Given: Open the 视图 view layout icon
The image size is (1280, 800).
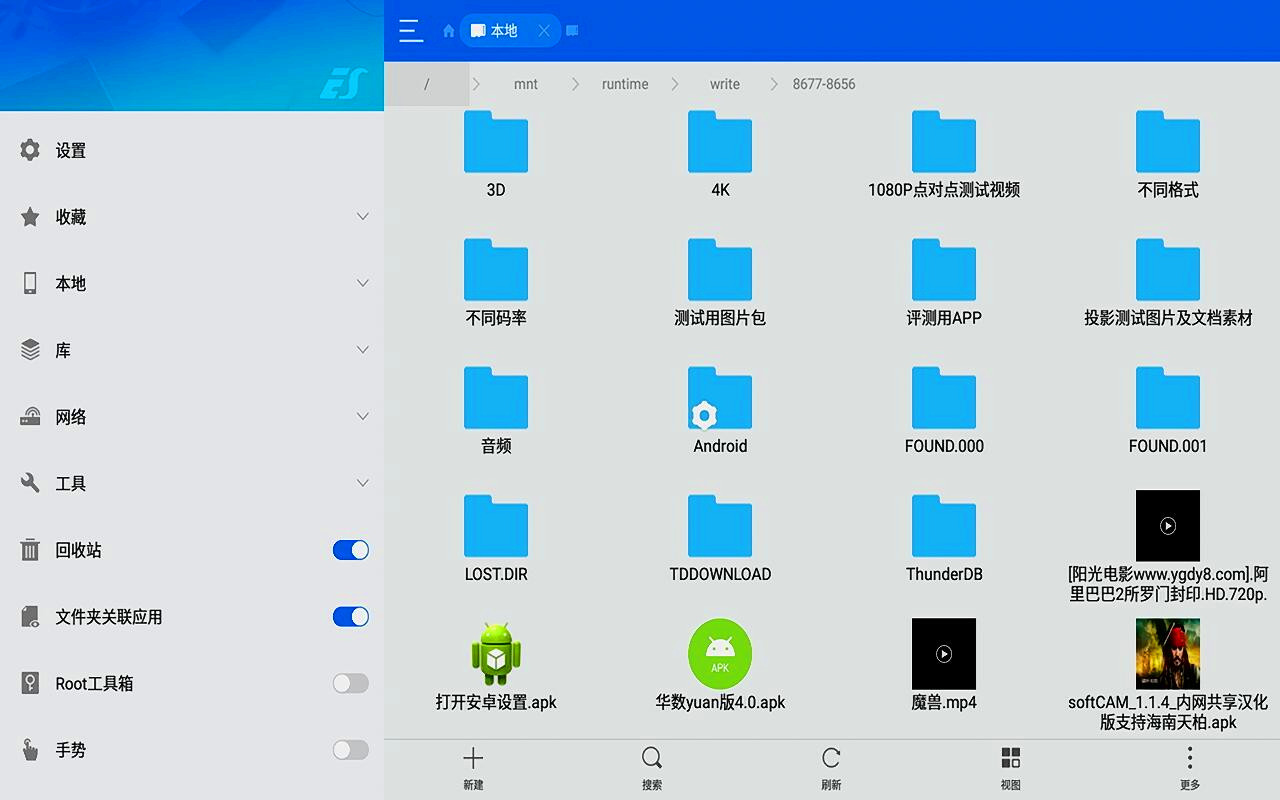Looking at the screenshot, I should (x=1011, y=758).
